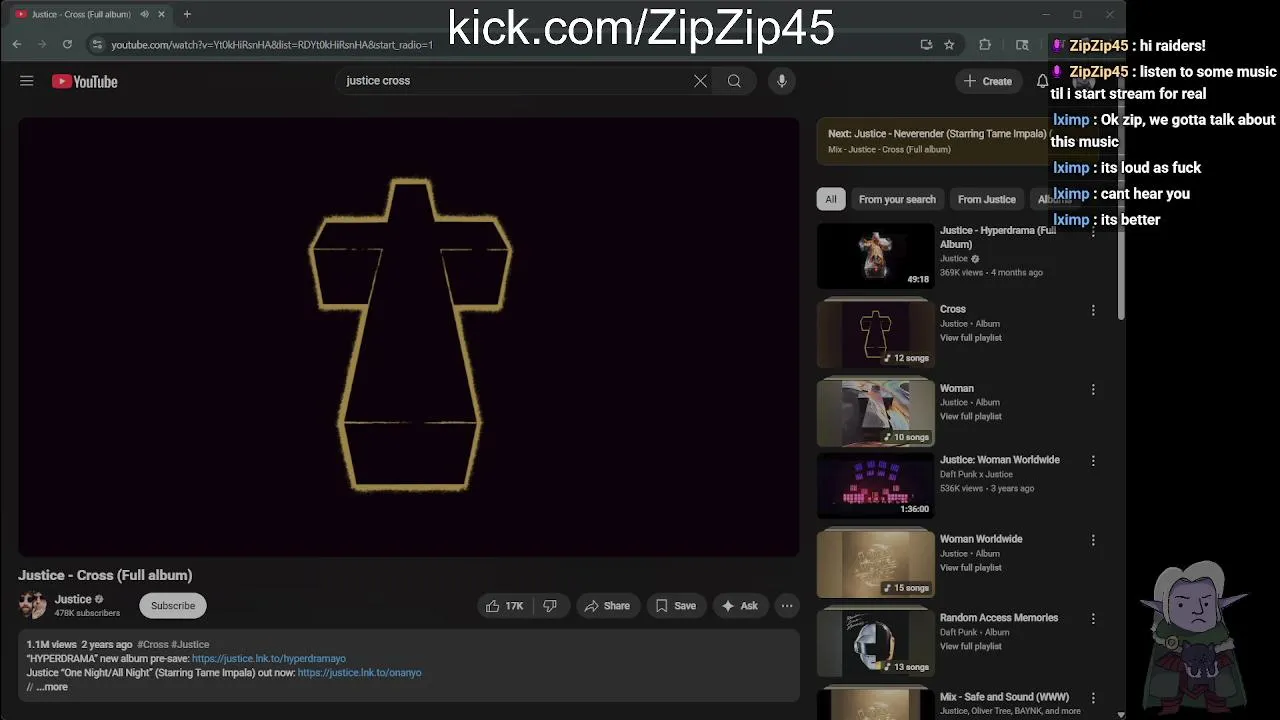Open options menu for Mix - Safe and Sound
The image size is (1280, 720).
pos(1093,698)
